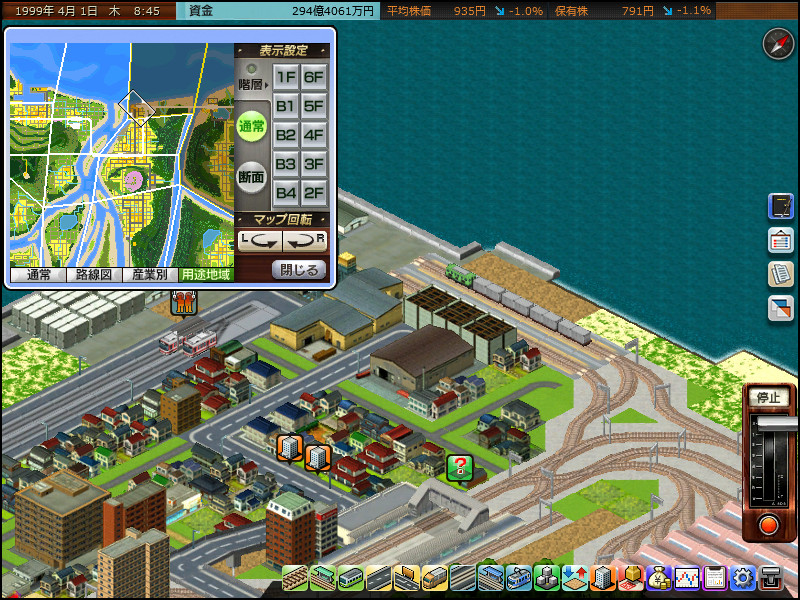This screenshot has width=800, height=600.
Task: Toggle the overlapping windows icon on right
Action: [x=781, y=308]
